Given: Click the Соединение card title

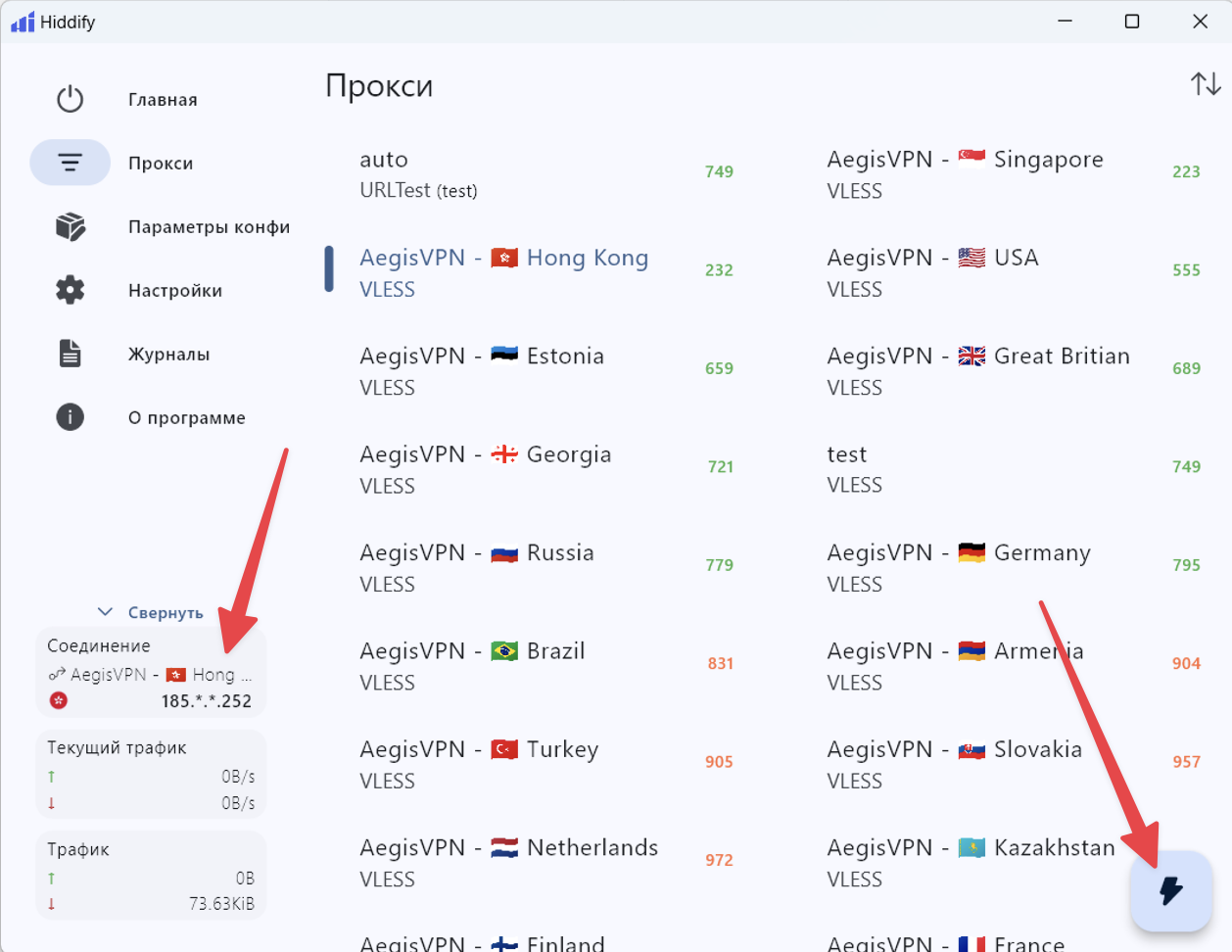Looking at the screenshot, I should (99, 646).
